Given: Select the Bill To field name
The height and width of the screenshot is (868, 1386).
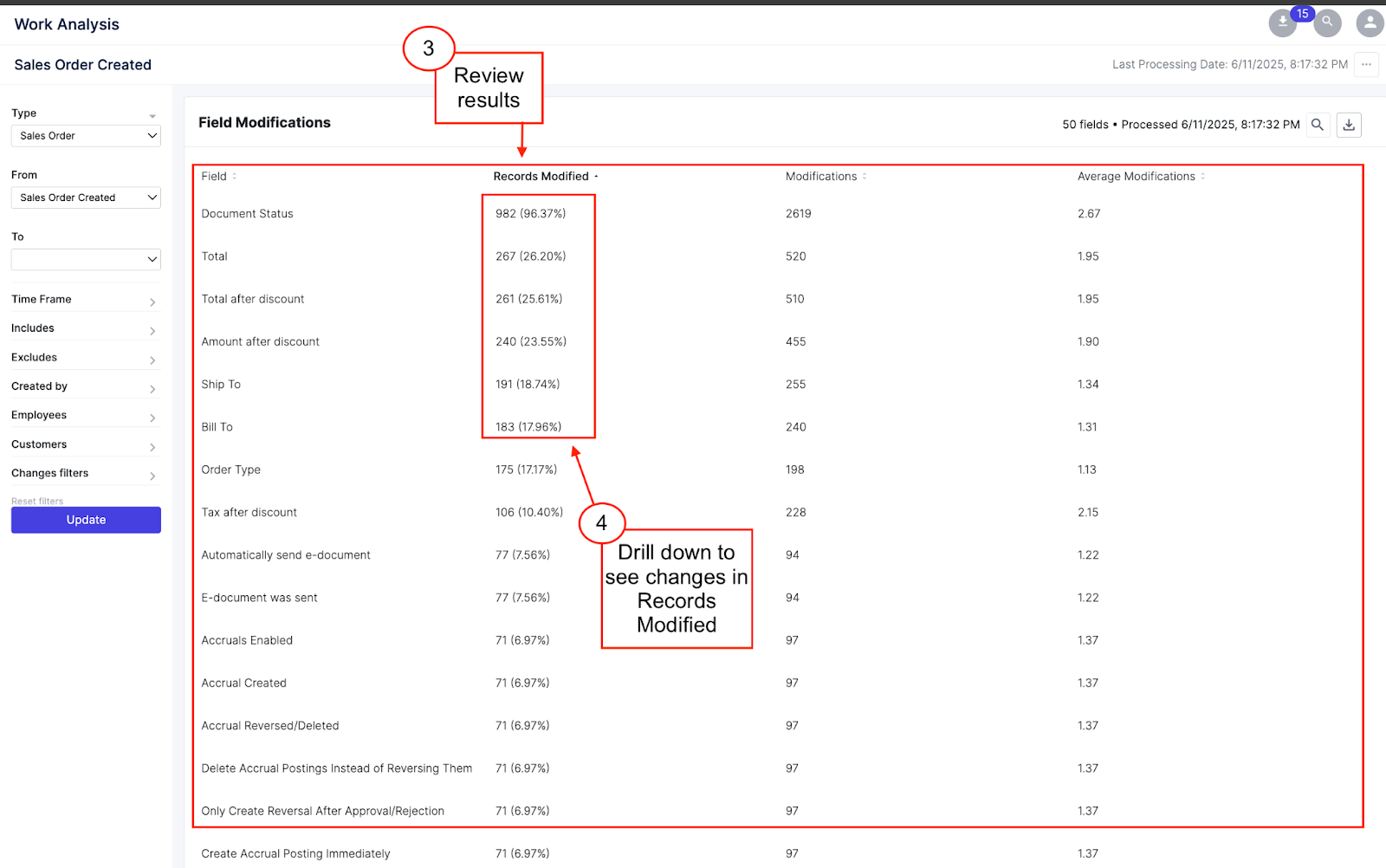Looking at the screenshot, I should pos(217,427).
